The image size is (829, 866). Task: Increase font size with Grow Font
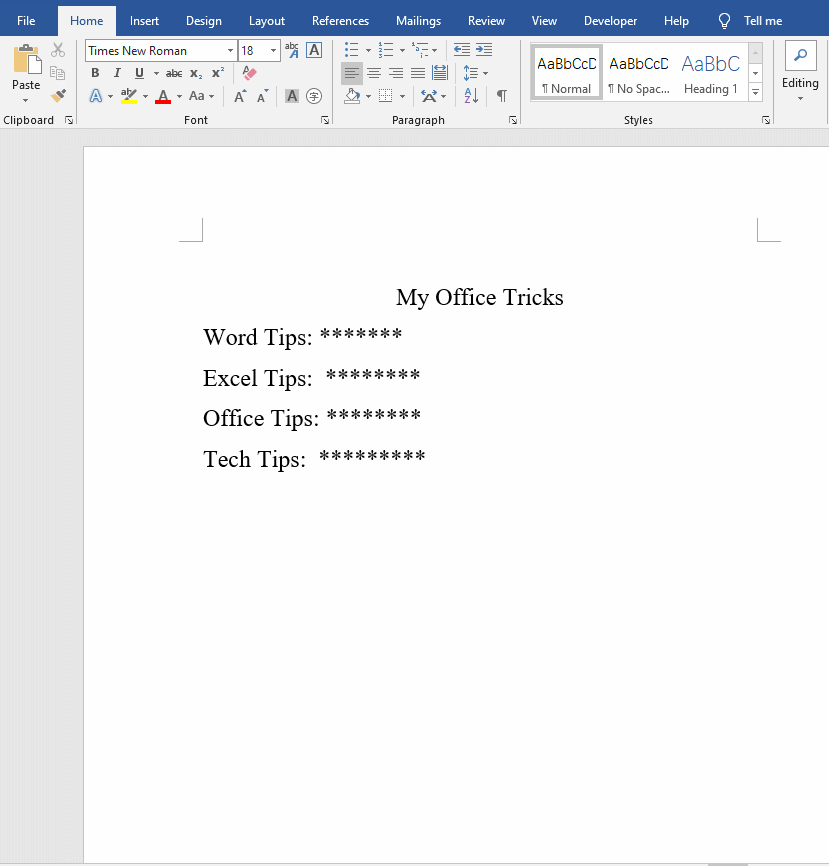[240, 96]
